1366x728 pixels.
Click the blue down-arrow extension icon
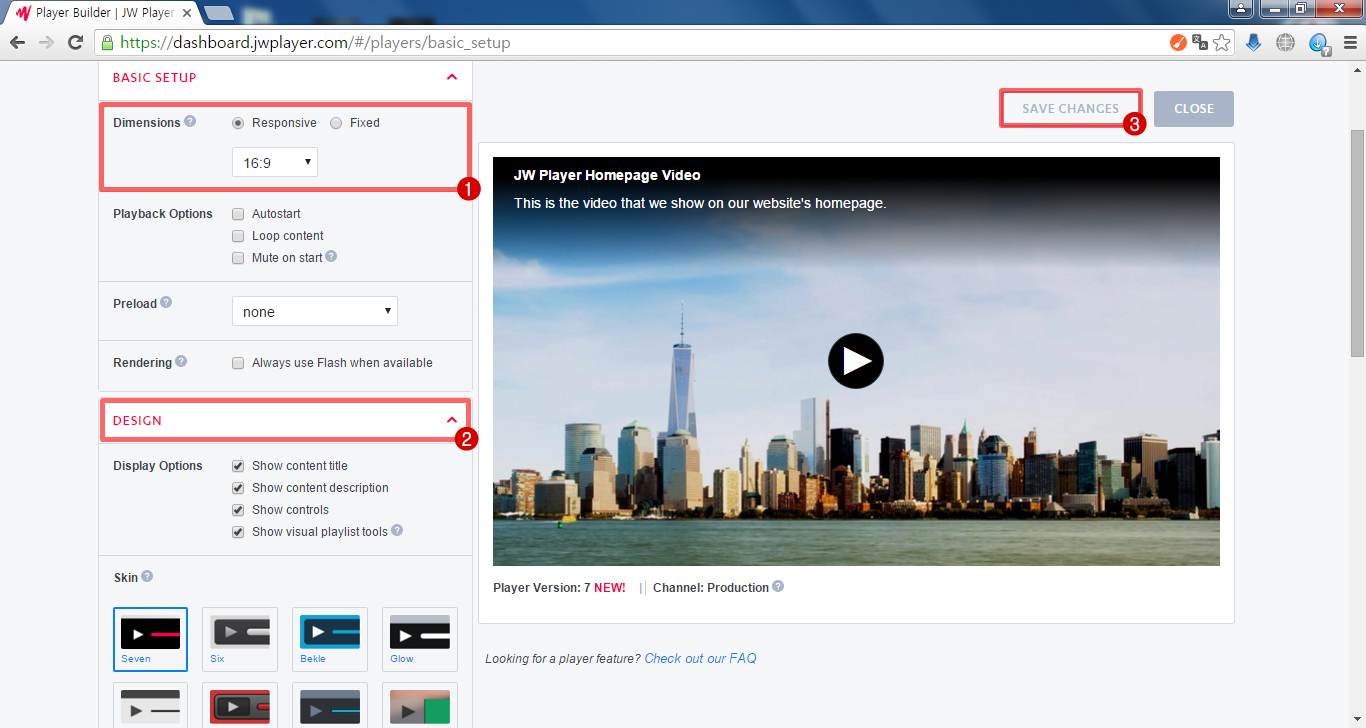[1254, 42]
